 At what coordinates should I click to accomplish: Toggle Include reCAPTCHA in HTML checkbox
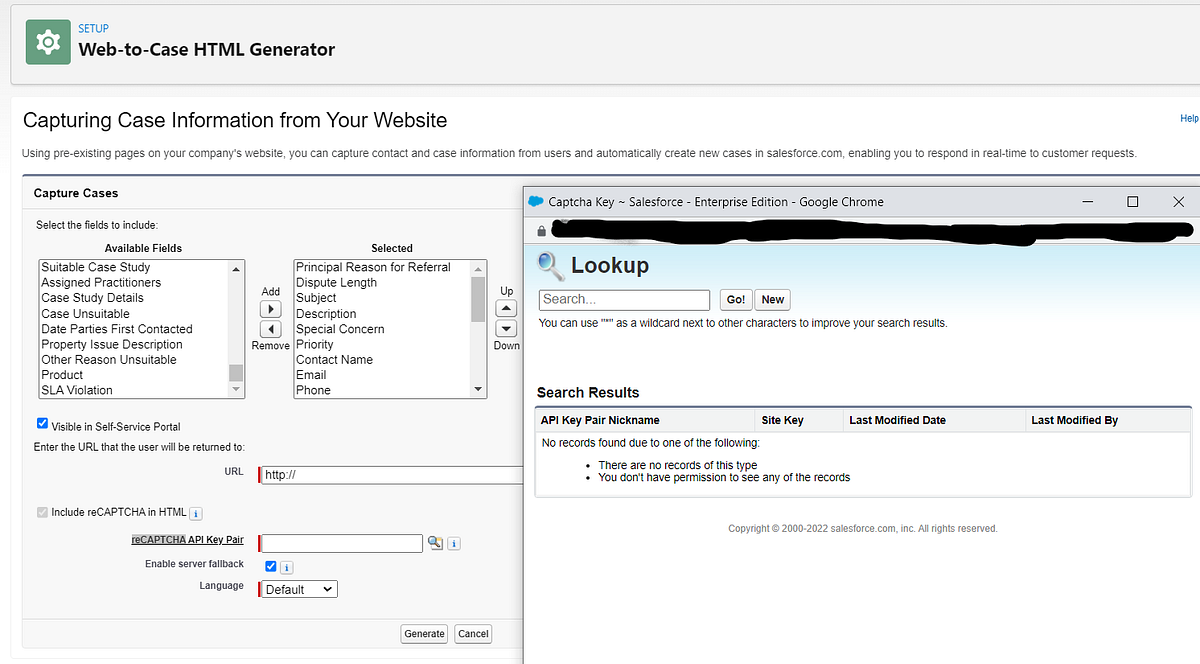pyautogui.click(x=42, y=512)
